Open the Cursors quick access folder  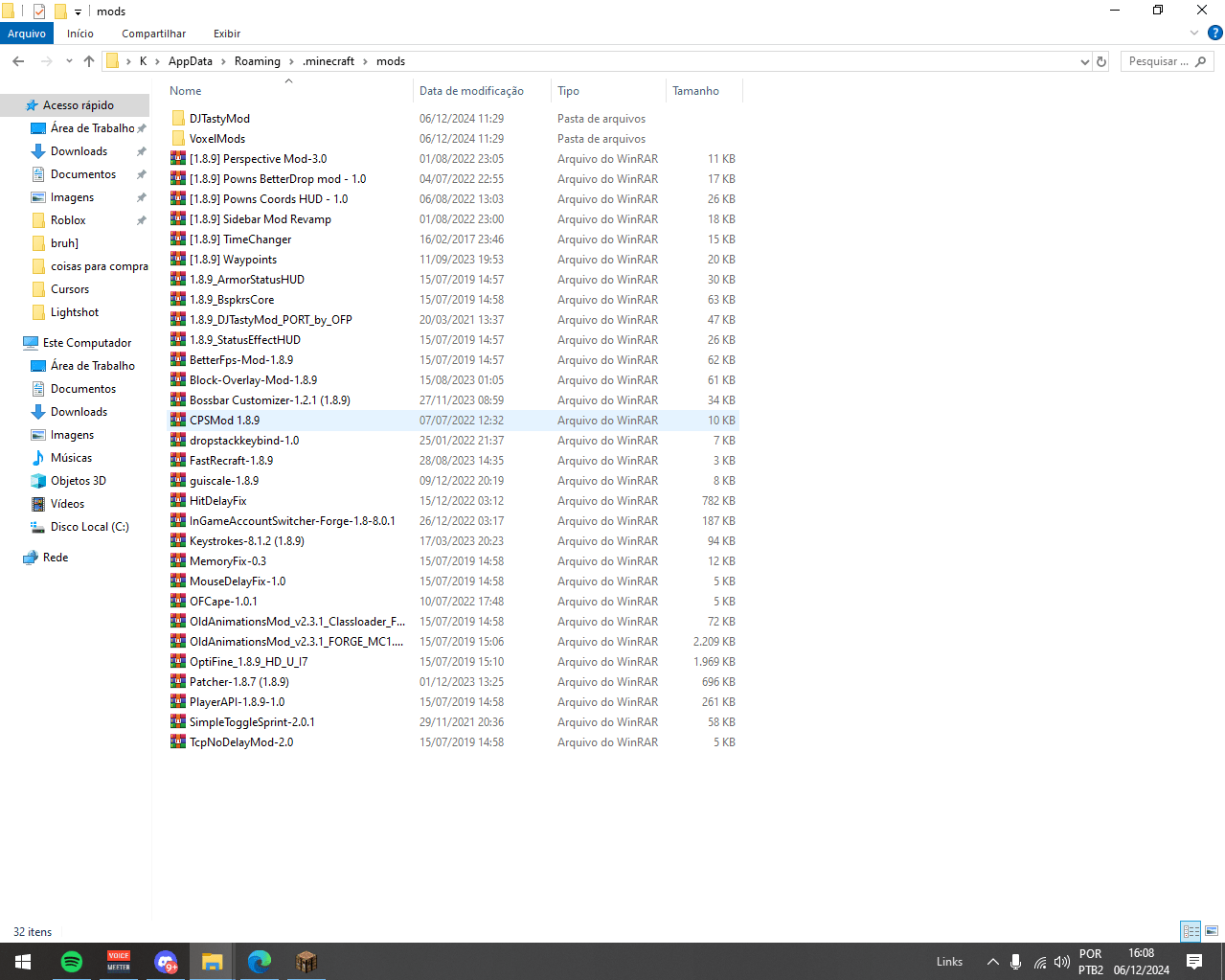click(70, 289)
